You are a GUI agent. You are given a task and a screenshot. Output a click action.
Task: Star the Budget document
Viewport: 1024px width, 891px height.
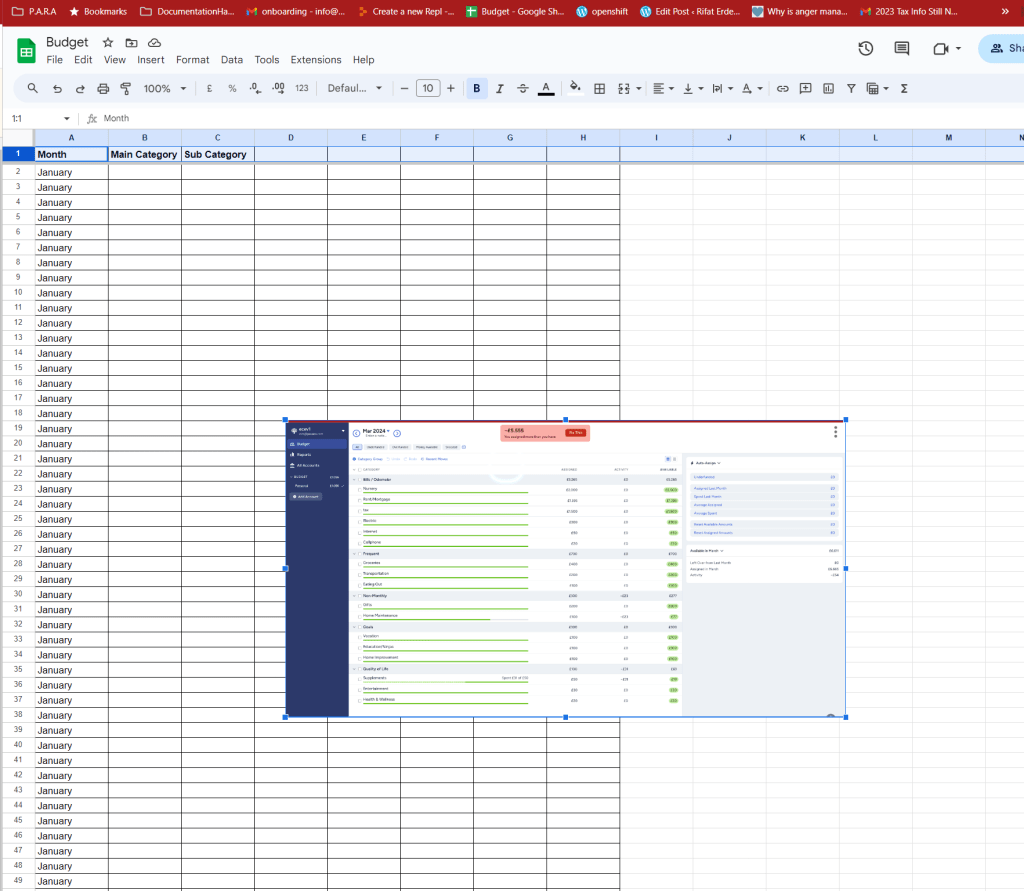point(108,42)
